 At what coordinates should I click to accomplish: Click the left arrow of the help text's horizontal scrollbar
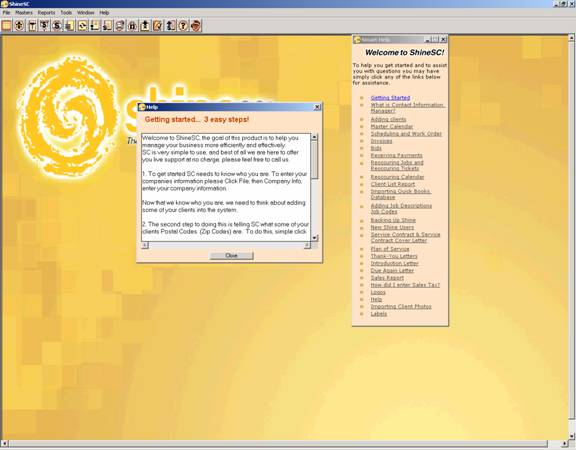(x=145, y=245)
